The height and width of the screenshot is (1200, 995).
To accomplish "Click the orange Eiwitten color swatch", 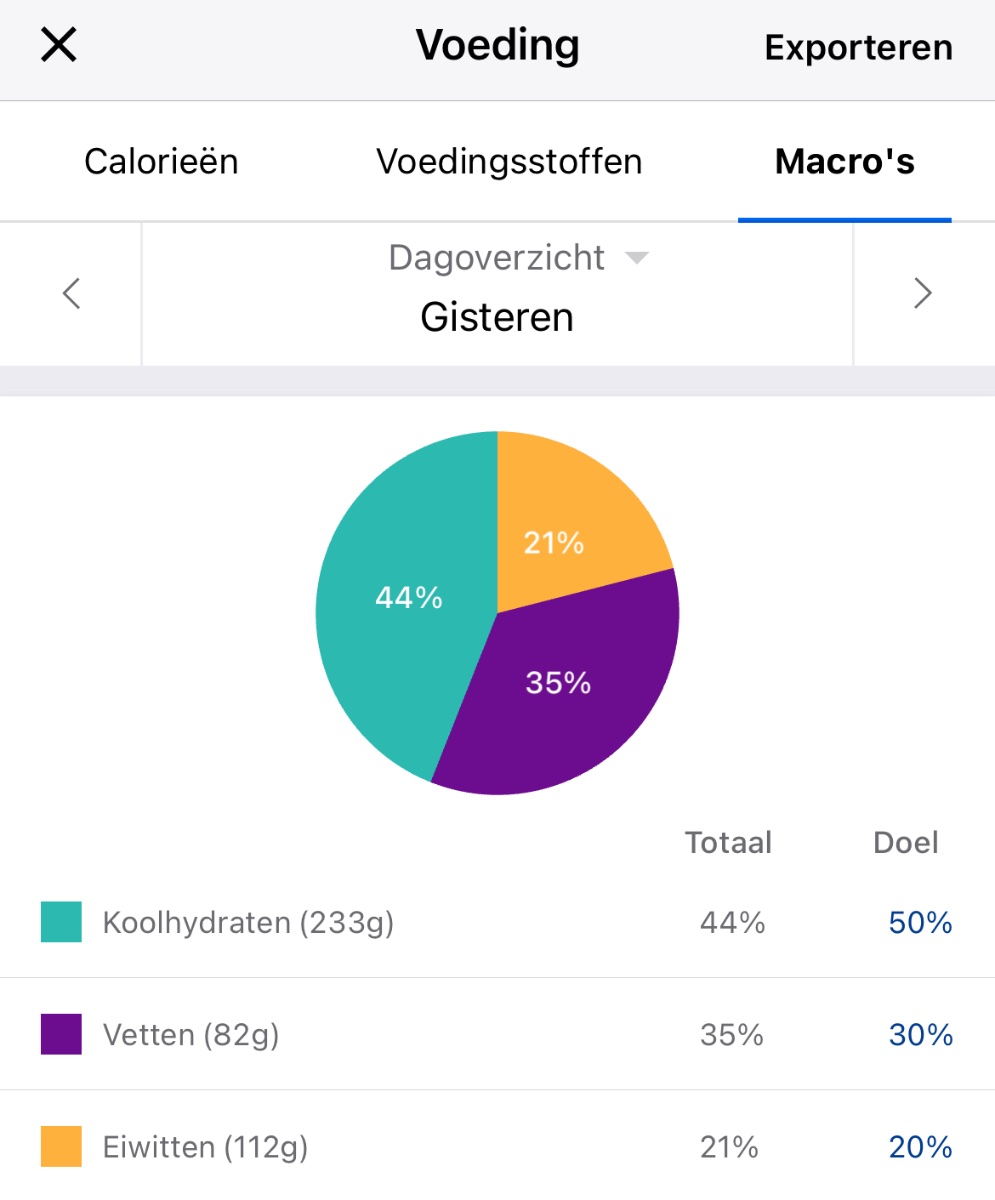I will 61,1147.
